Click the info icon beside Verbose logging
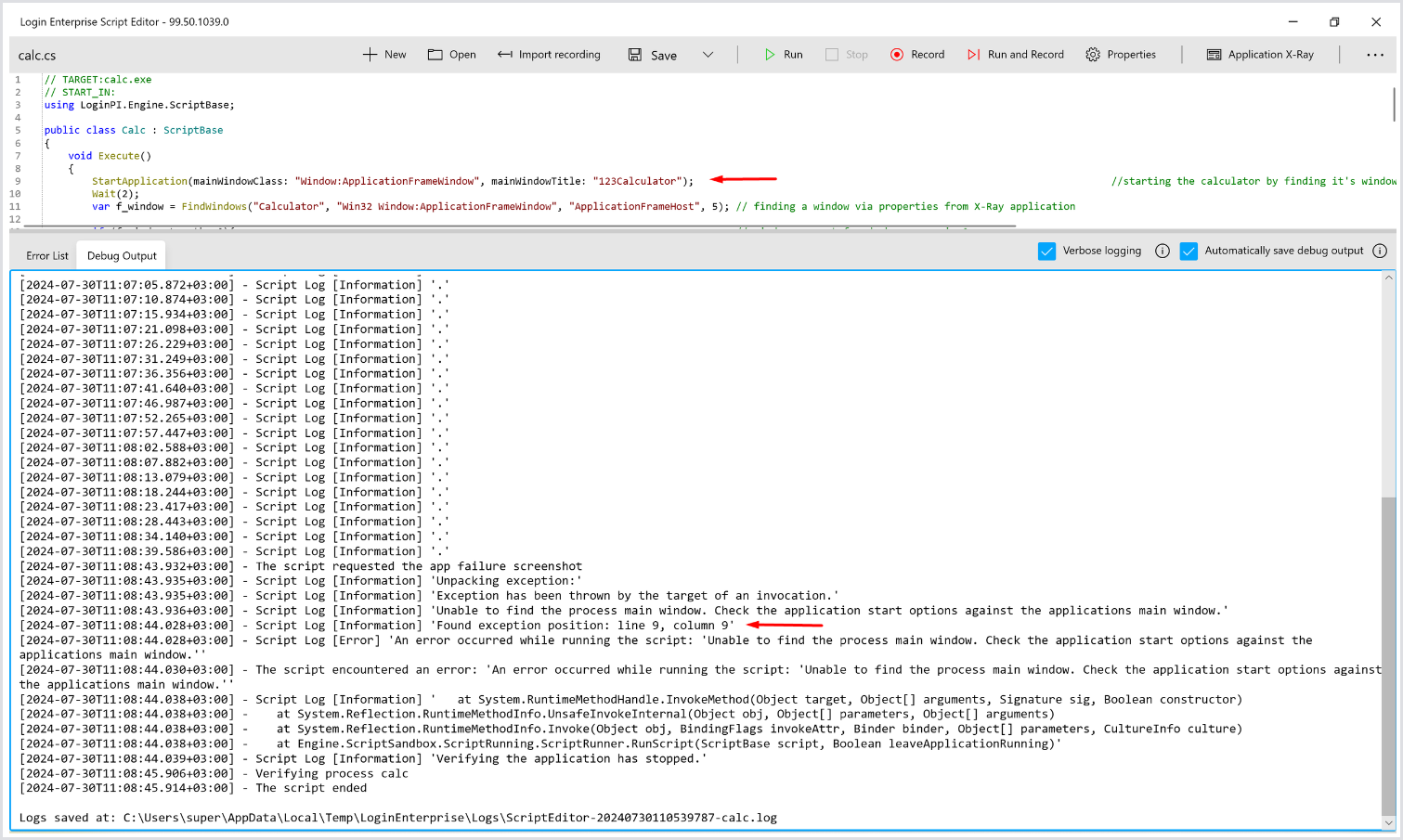The width and height of the screenshot is (1403, 840). pos(1162,251)
